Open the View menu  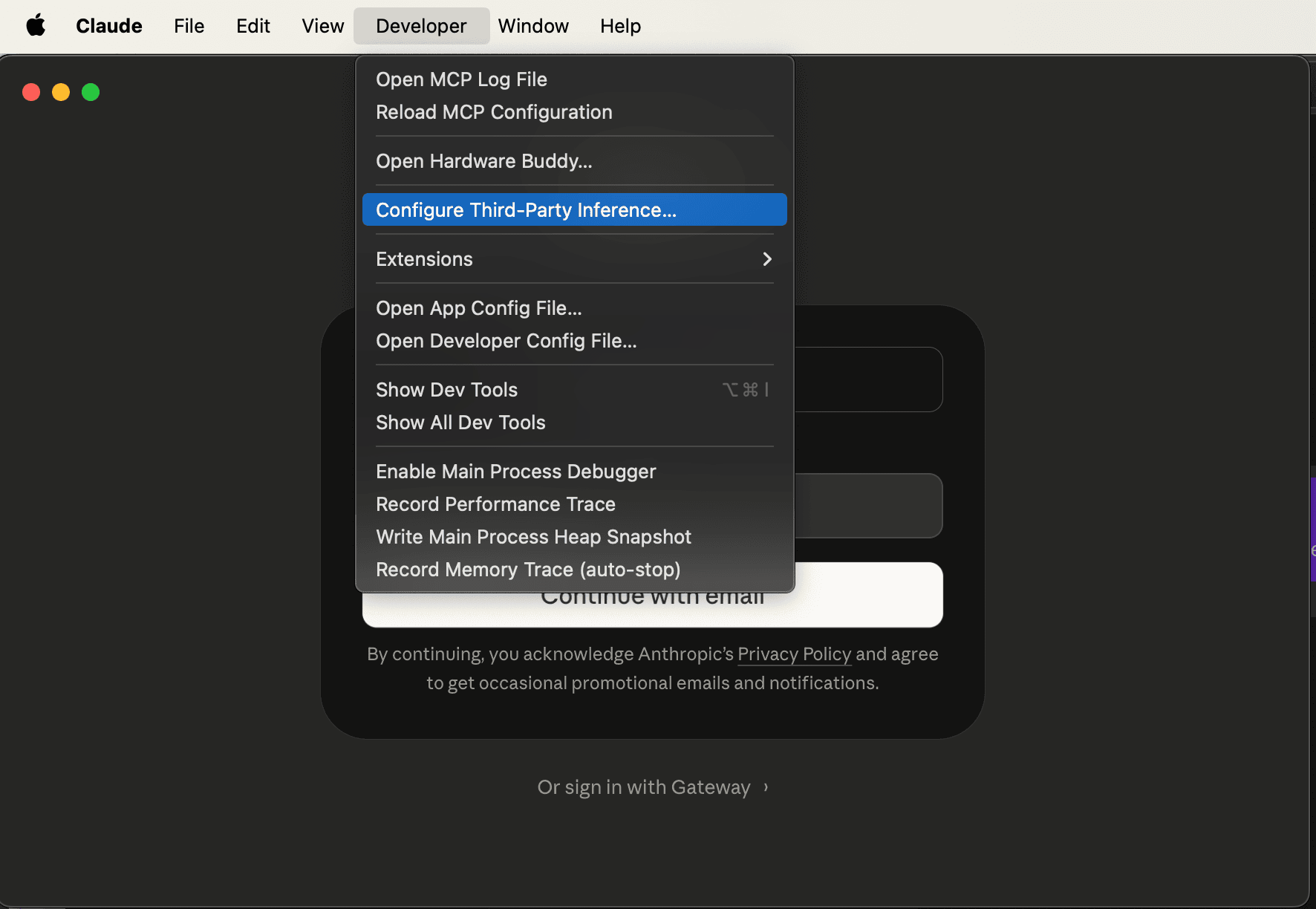click(323, 26)
